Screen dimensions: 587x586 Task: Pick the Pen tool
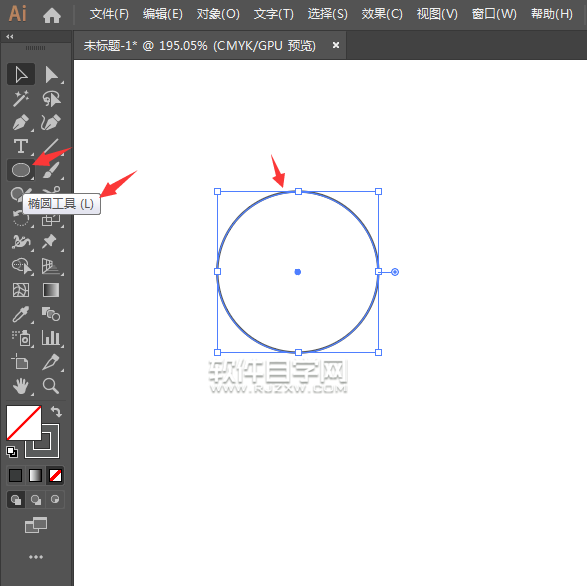point(21,122)
